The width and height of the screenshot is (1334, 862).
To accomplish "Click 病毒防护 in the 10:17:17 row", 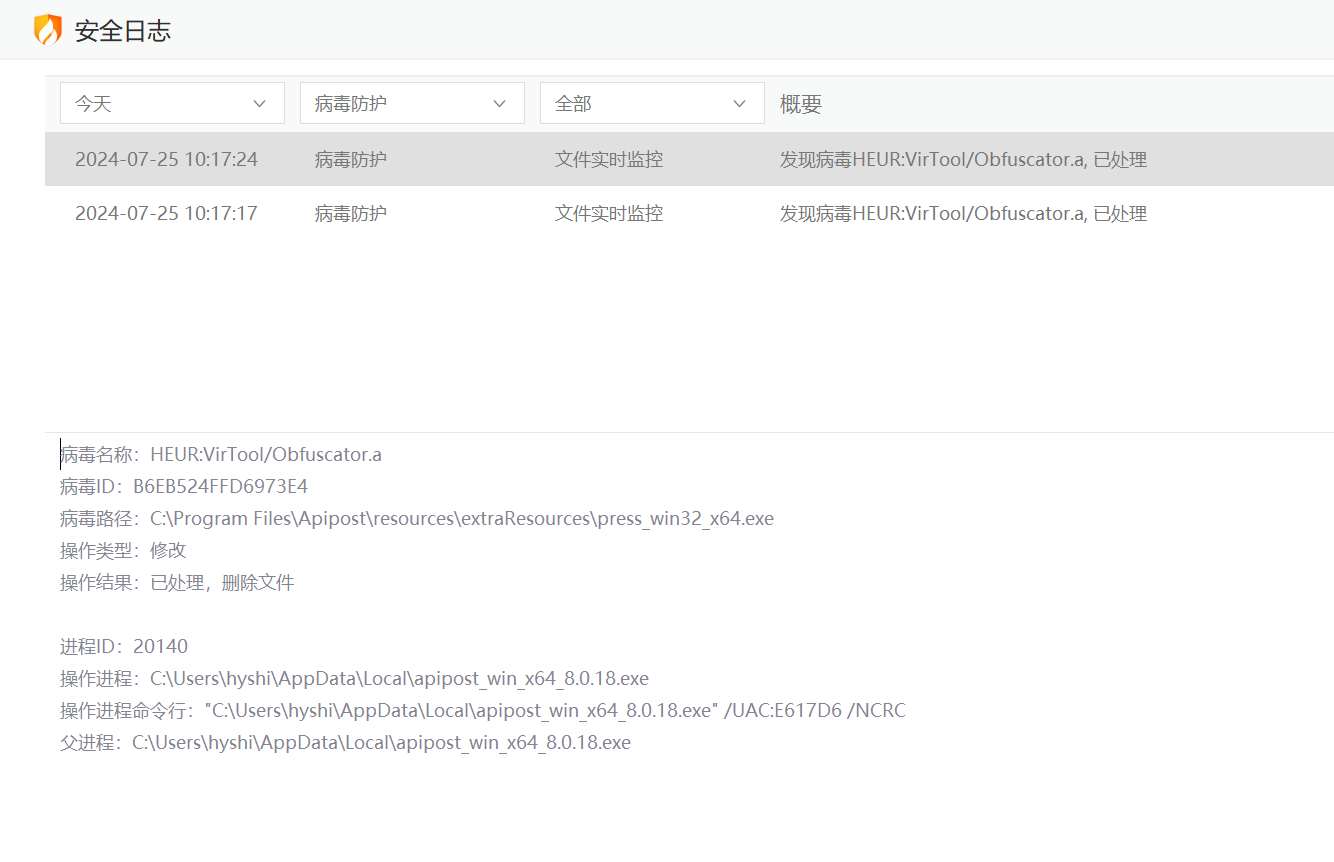I will (x=351, y=213).
